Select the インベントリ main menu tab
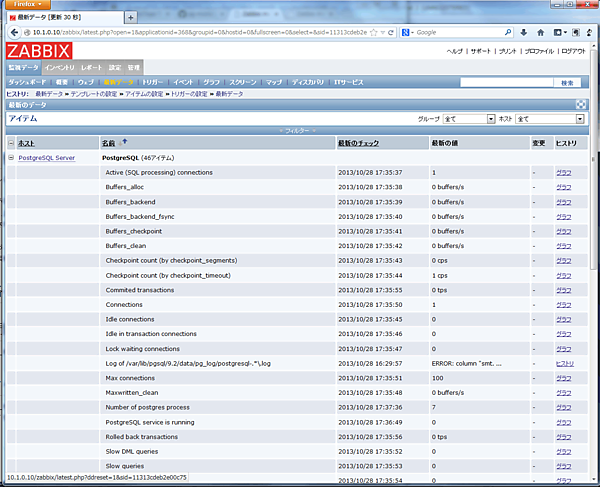The height and width of the screenshot is (487, 600). (x=60, y=67)
